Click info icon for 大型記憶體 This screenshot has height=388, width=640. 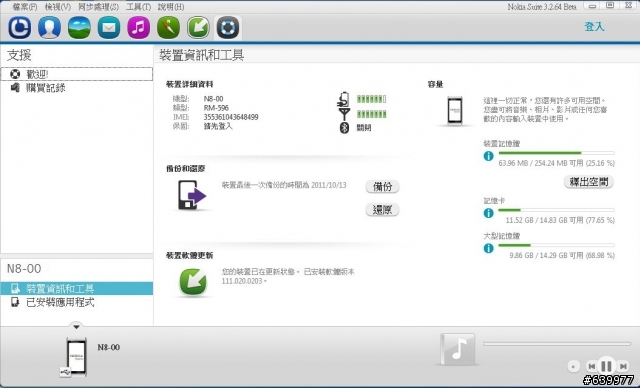[x=489, y=248]
